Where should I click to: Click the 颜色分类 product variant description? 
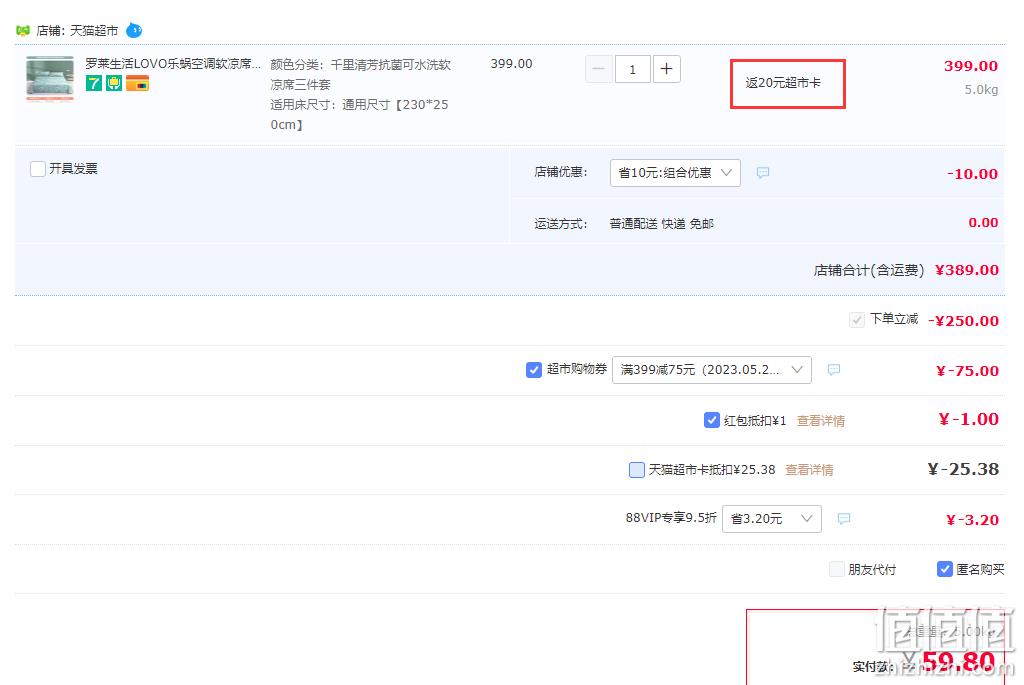[360, 94]
